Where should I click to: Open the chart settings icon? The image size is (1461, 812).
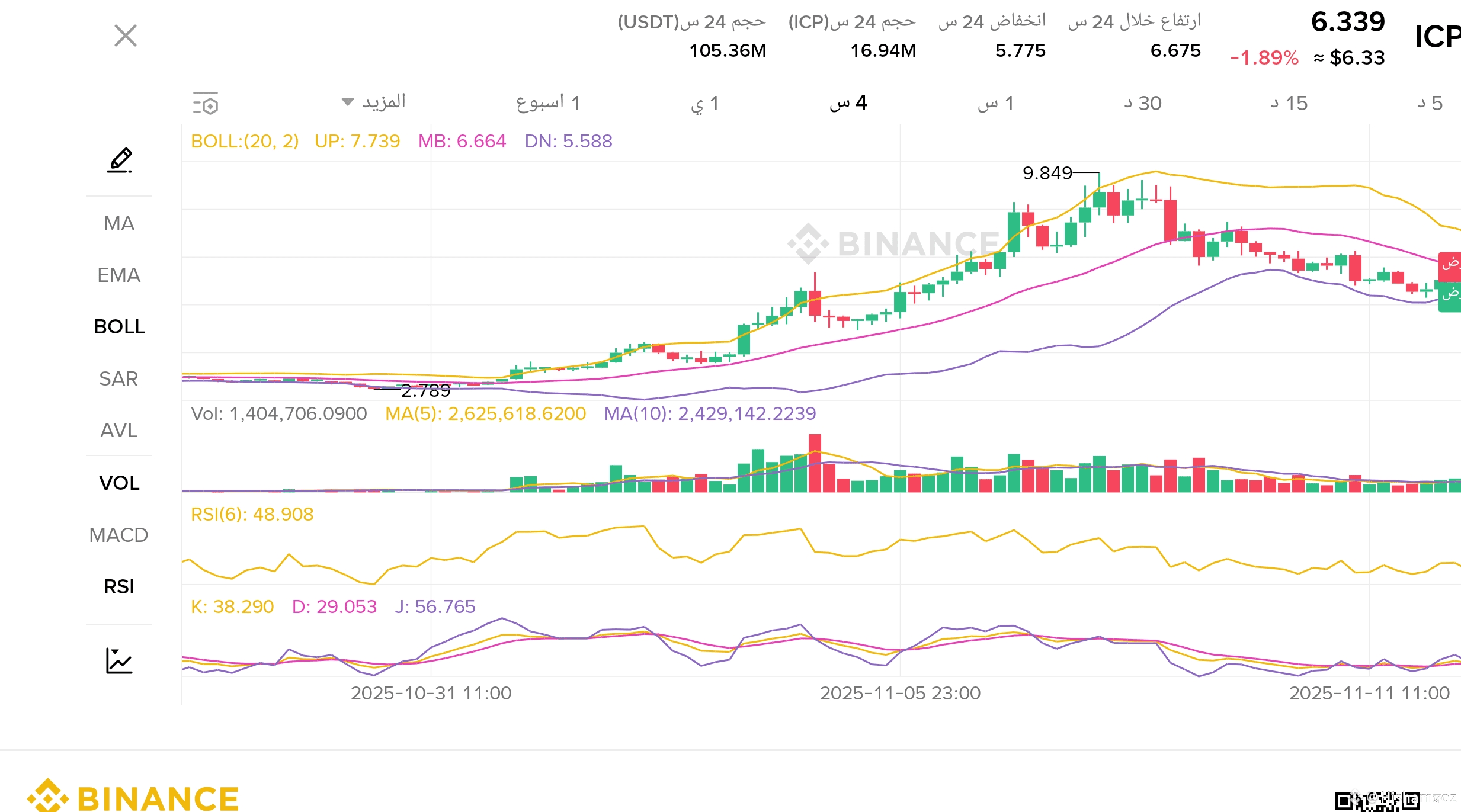(206, 104)
